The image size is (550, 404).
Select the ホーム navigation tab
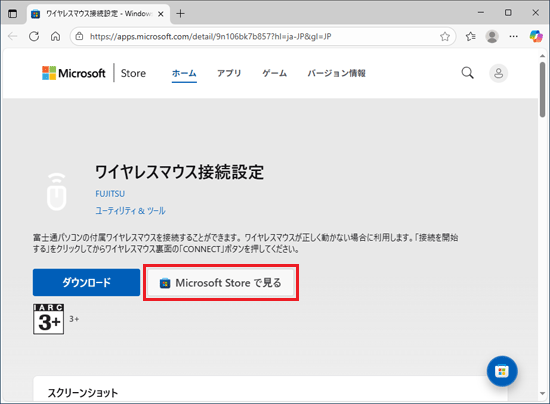pyautogui.click(x=184, y=73)
